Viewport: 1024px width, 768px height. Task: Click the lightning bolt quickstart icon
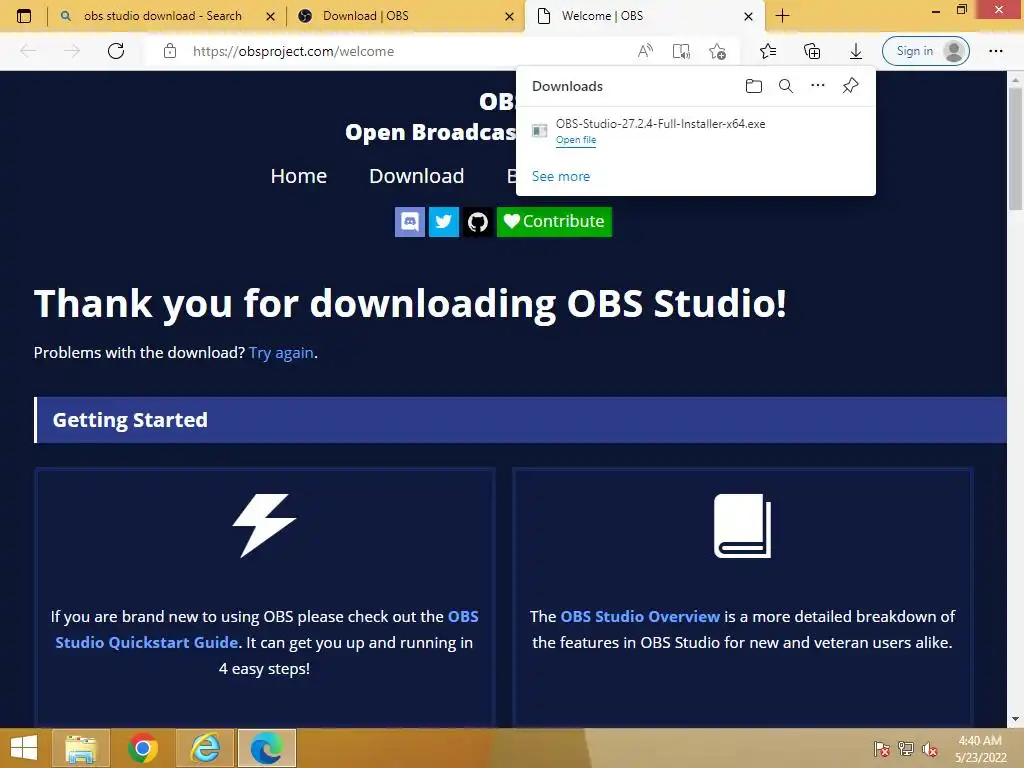pyautogui.click(x=264, y=525)
